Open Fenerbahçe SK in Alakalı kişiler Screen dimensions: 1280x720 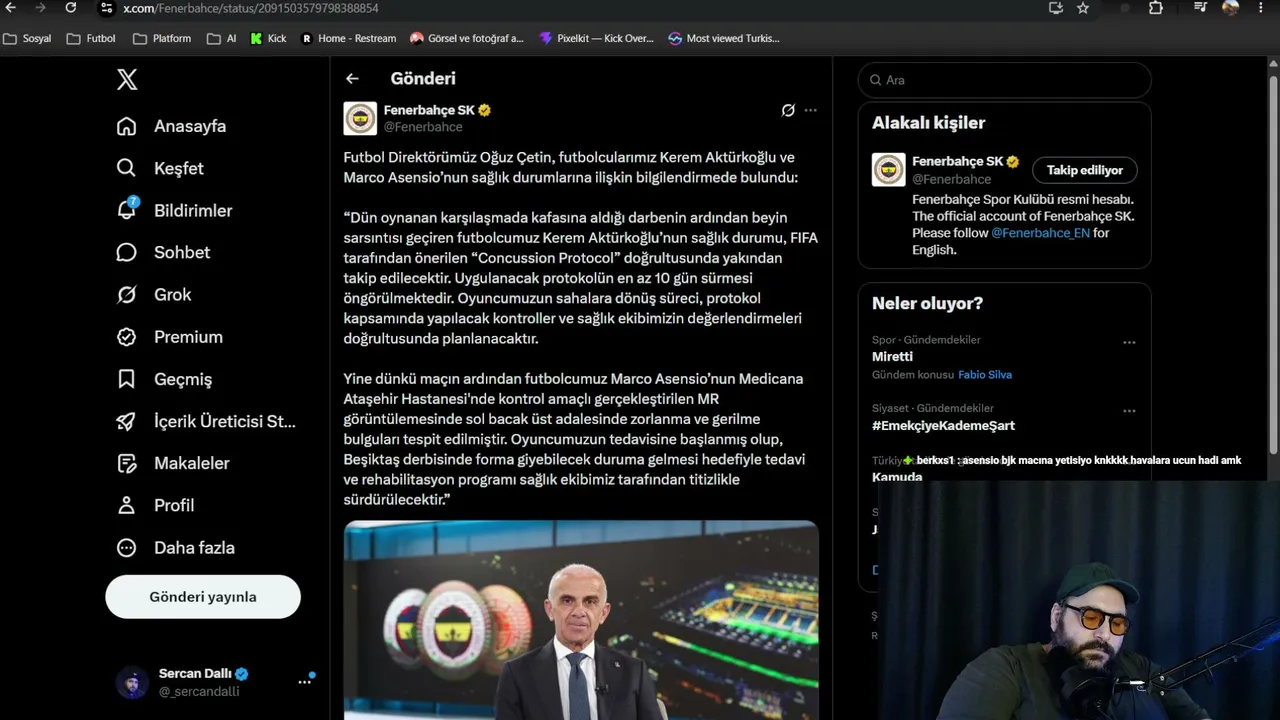[x=958, y=161]
